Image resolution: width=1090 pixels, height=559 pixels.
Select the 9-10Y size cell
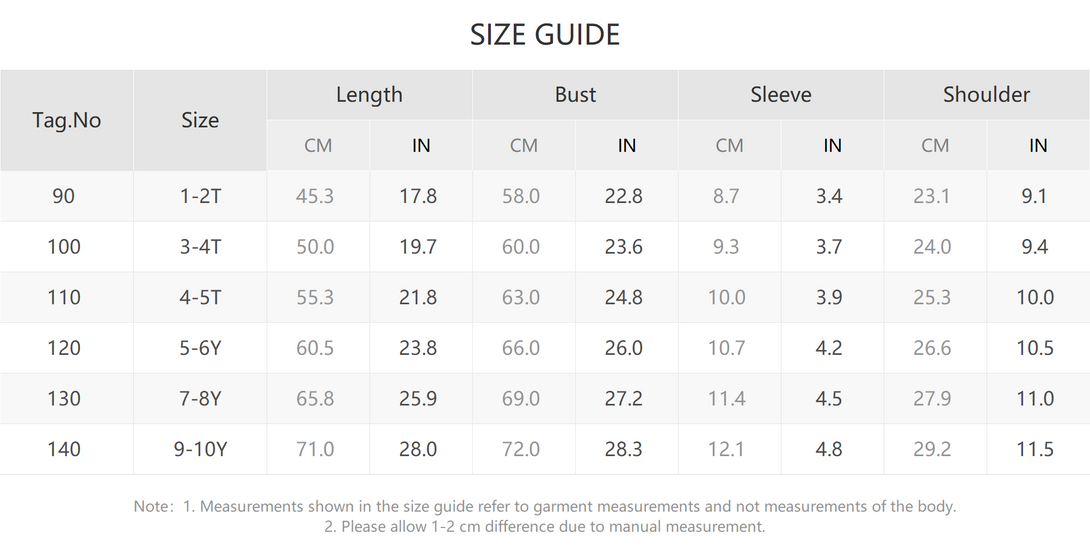[200, 449]
